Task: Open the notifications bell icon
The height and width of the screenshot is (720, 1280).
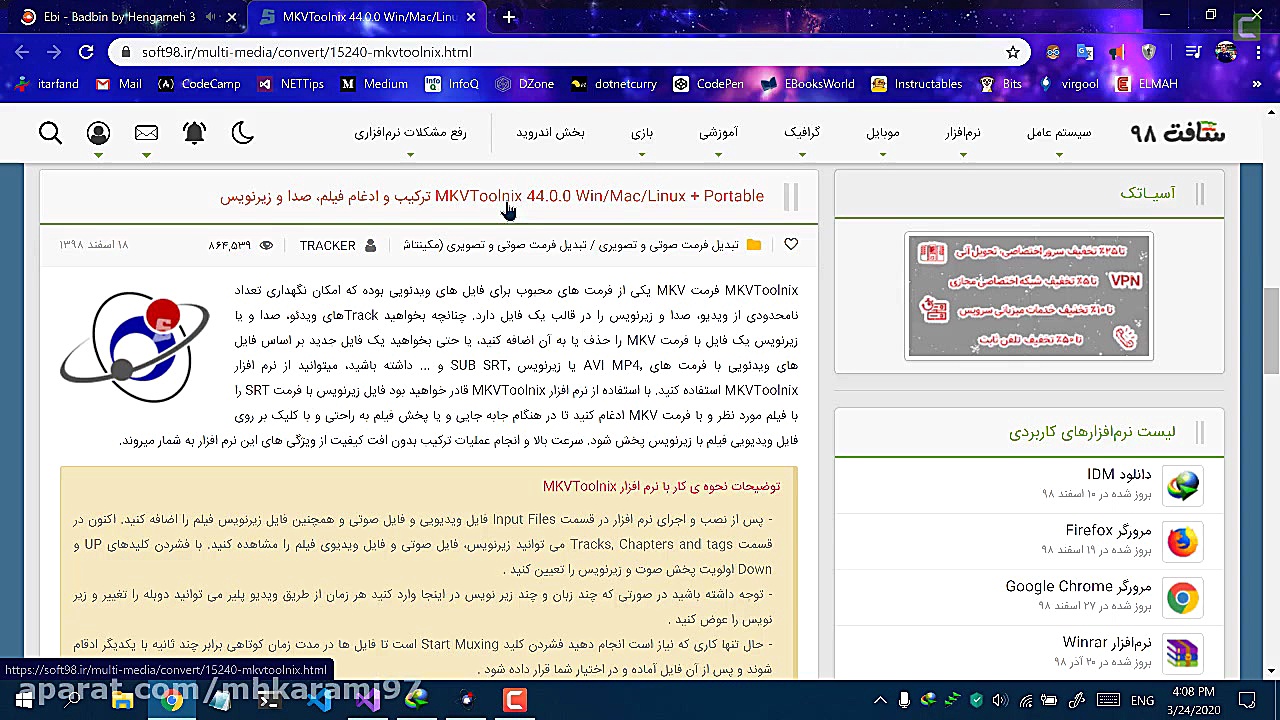Action: pyautogui.click(x=194, y=132)
